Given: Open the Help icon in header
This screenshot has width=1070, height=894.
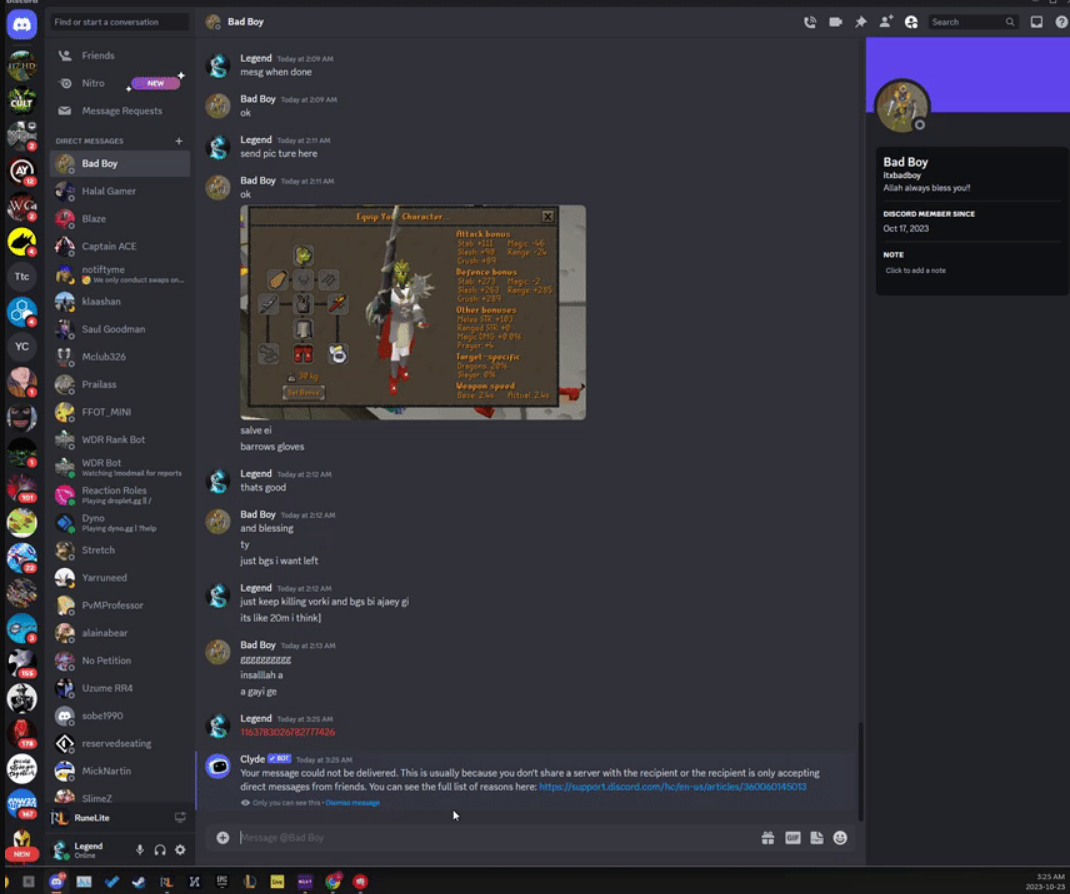Looking at the screenshot, I should (x=1061, y=22).
